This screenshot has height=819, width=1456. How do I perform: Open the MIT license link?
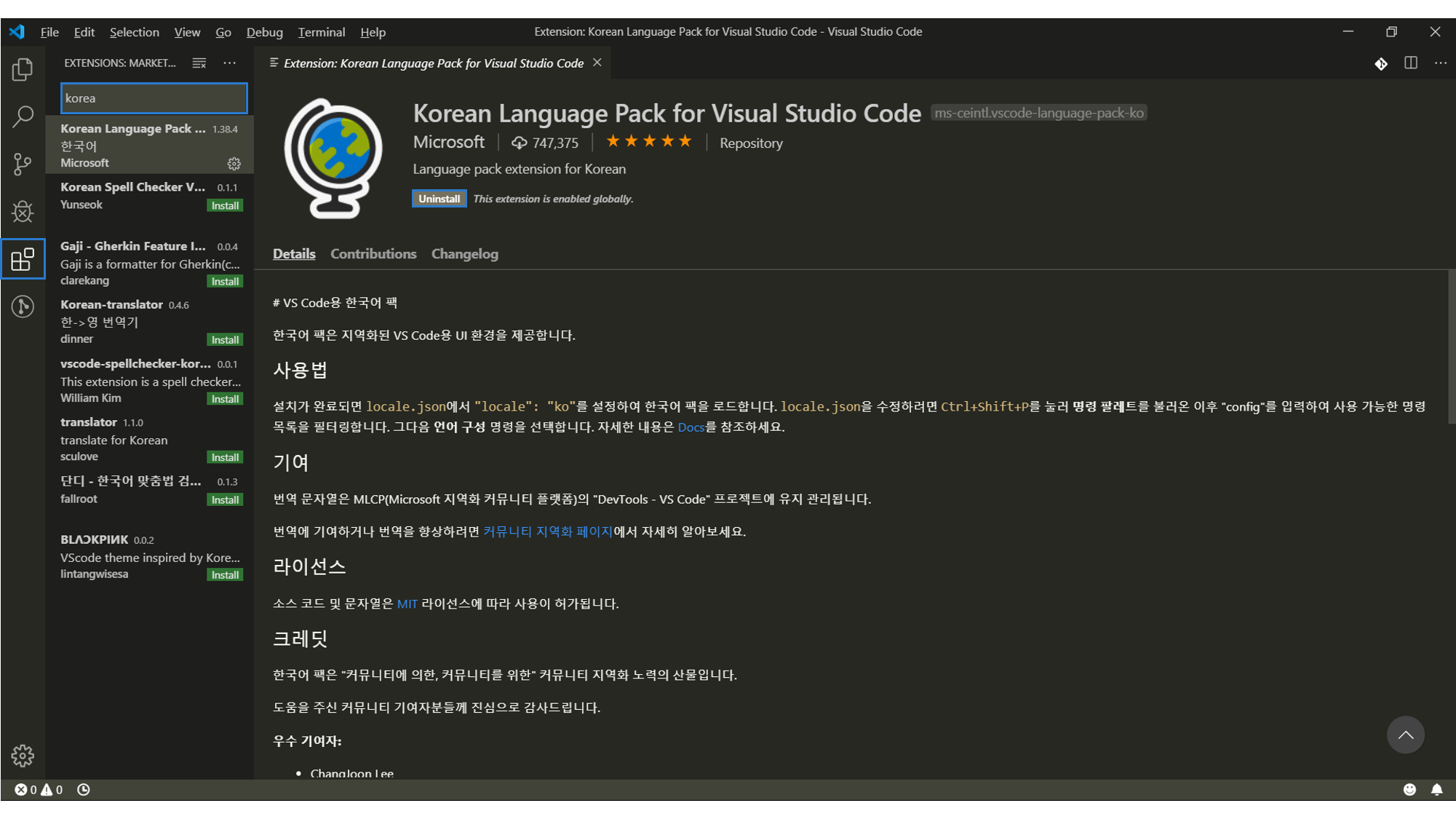[x=407, y=604]
